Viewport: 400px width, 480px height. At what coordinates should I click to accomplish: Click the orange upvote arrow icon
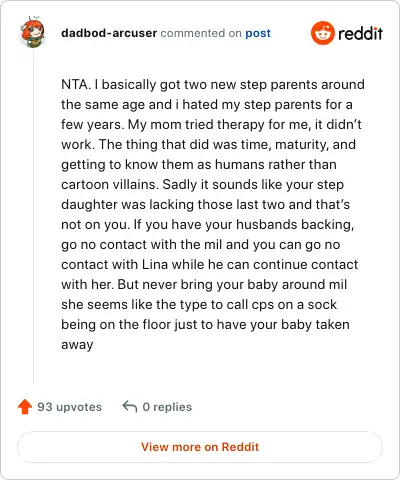tap(25, 407)
